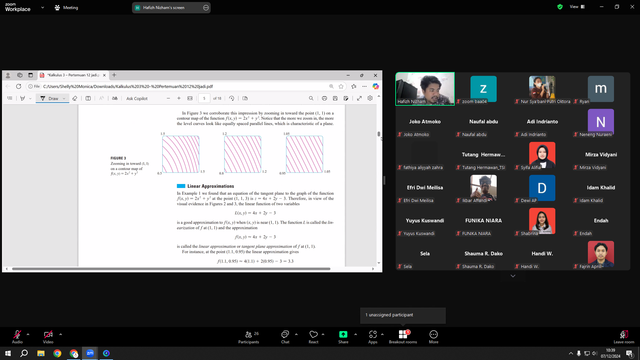Print the PDF document
This screenshot has width=640, height=360.
click(x=324, y=98)
